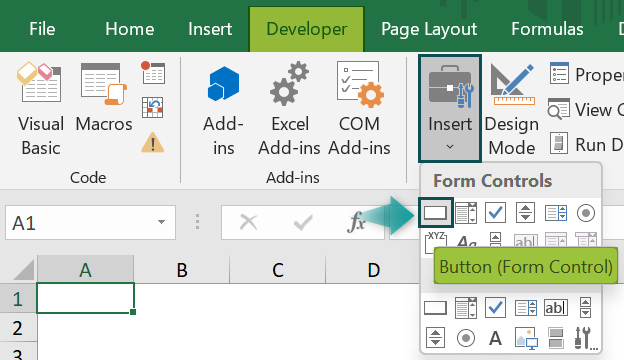Viewport: 624px width, 360px height.
Task: Select column A header
Action: 85,270
